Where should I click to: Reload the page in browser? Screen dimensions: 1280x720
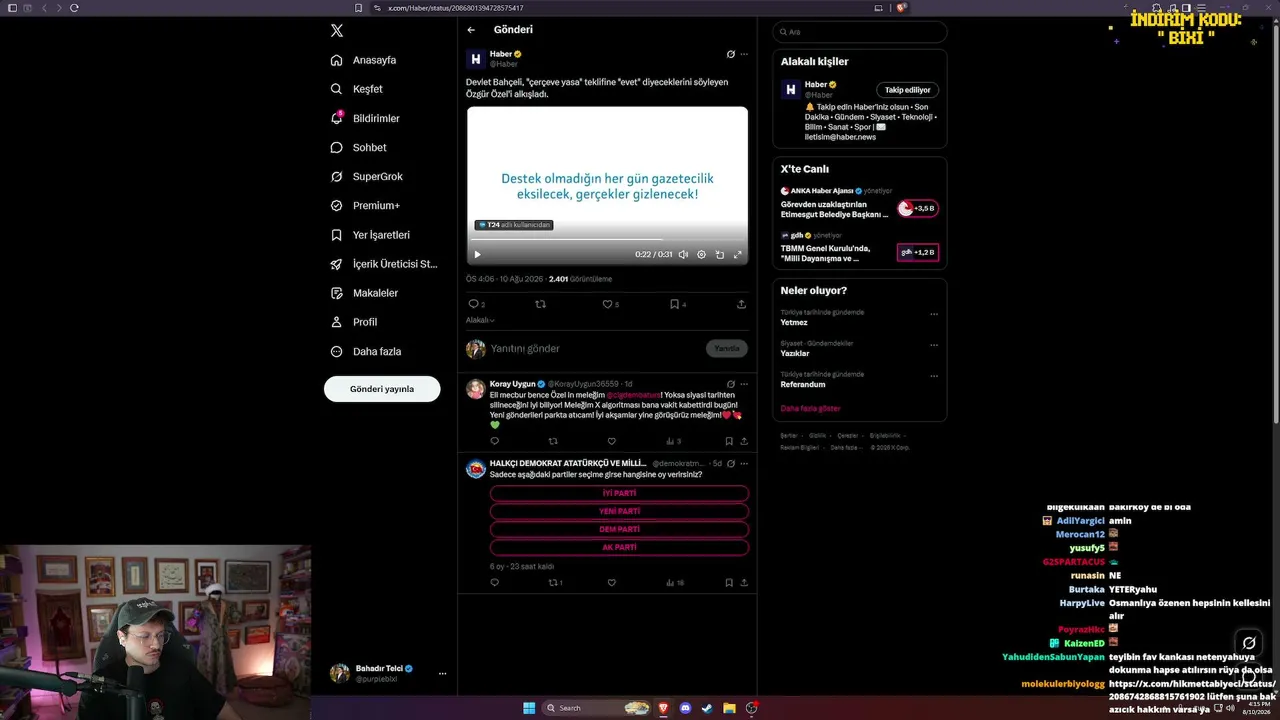pos(74,8)
